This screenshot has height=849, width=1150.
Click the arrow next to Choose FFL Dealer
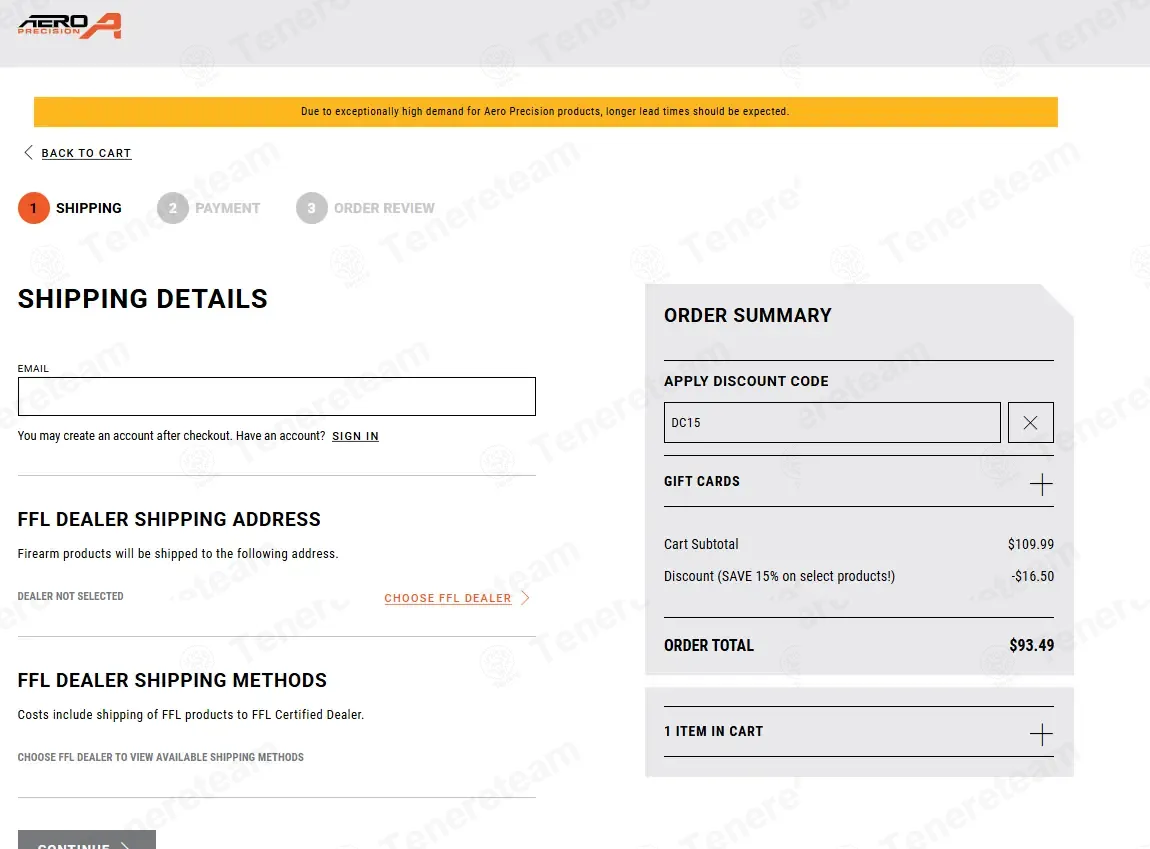525,598
